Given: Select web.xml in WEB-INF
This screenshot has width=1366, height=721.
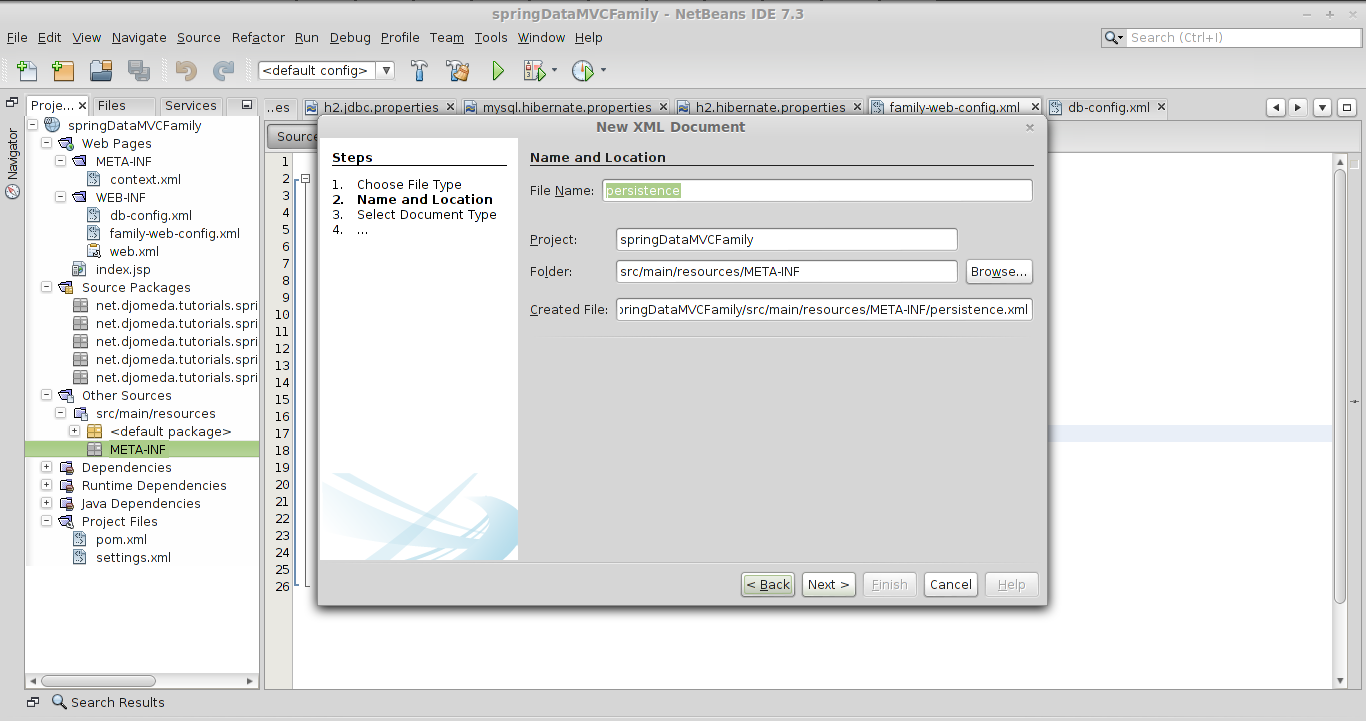Looking at the screenshot, I should (x=134, y=251).
